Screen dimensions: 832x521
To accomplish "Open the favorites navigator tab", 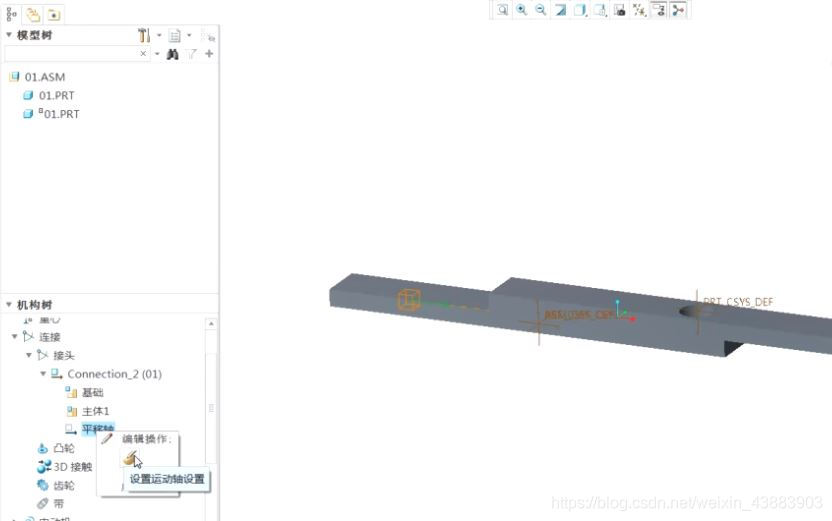I will (x=51, y=15).
